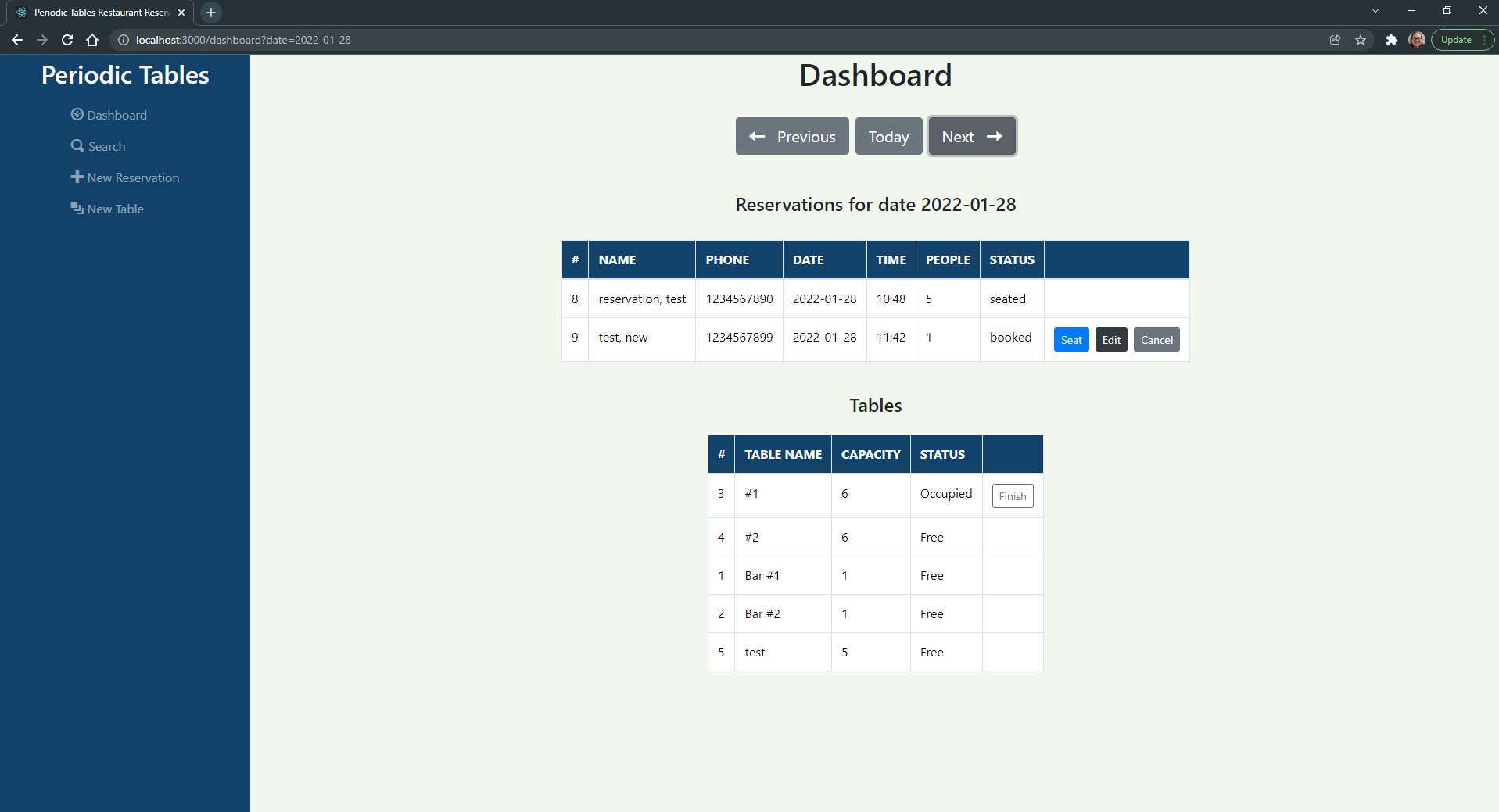Viewport: 1499px width, 812px height.
Task: Open the New Reservation sidebar link
Action: pyautogui.click(x=125, y=177)
